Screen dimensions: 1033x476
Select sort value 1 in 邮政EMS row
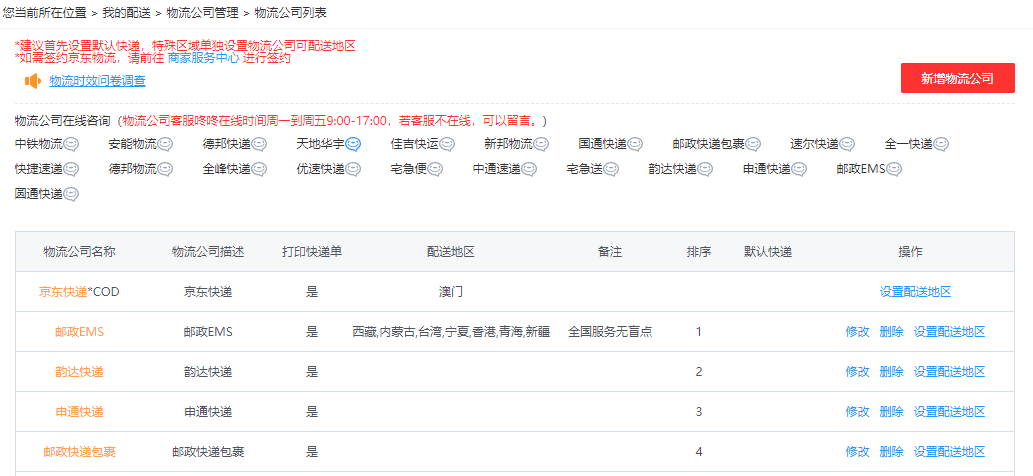(x=698, y=332)
